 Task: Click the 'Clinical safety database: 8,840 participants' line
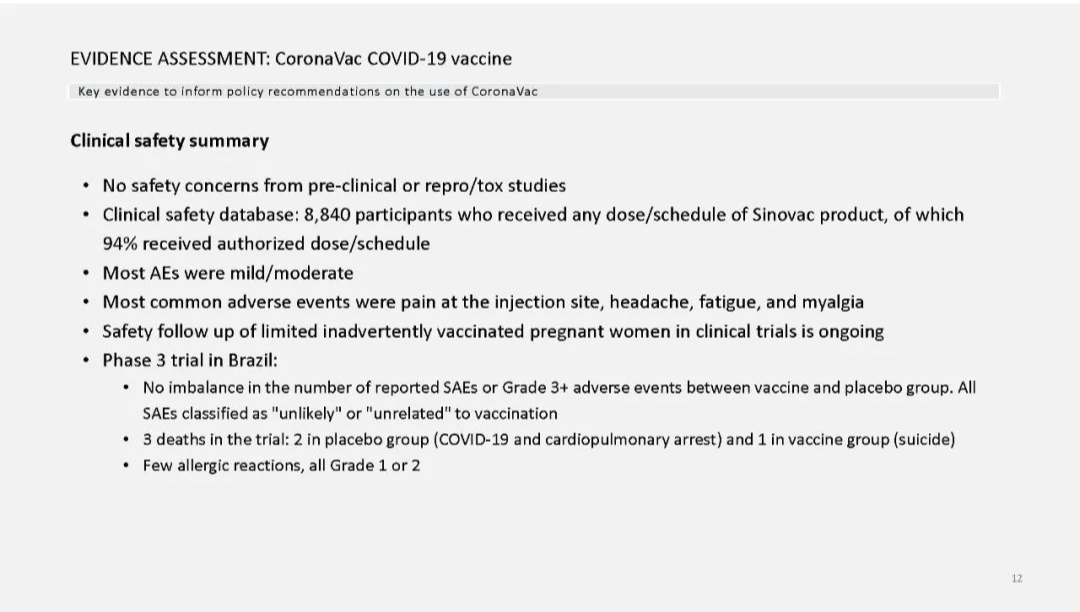pos(533,215)
